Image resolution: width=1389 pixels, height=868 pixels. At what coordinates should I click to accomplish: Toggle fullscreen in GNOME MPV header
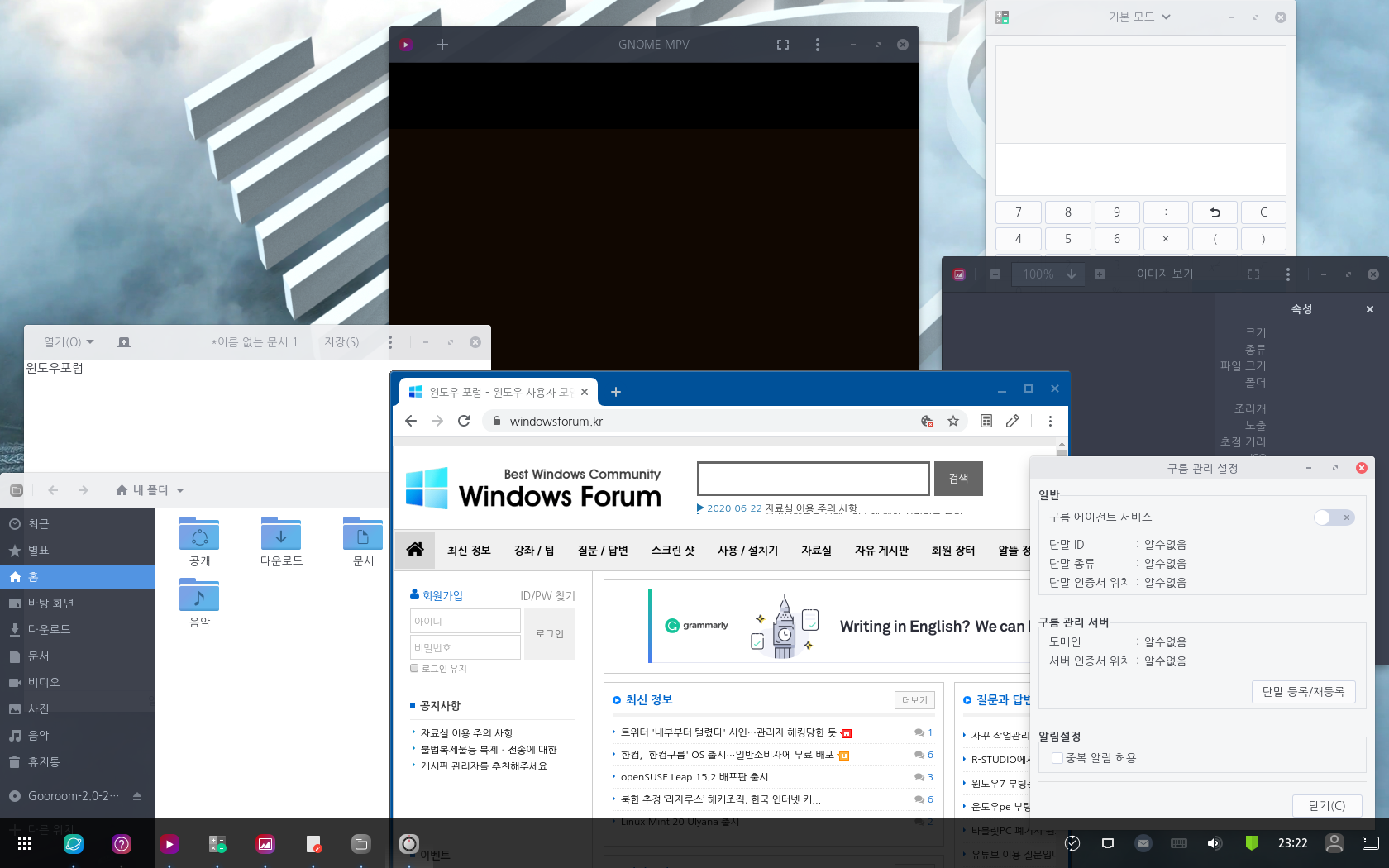783,45
